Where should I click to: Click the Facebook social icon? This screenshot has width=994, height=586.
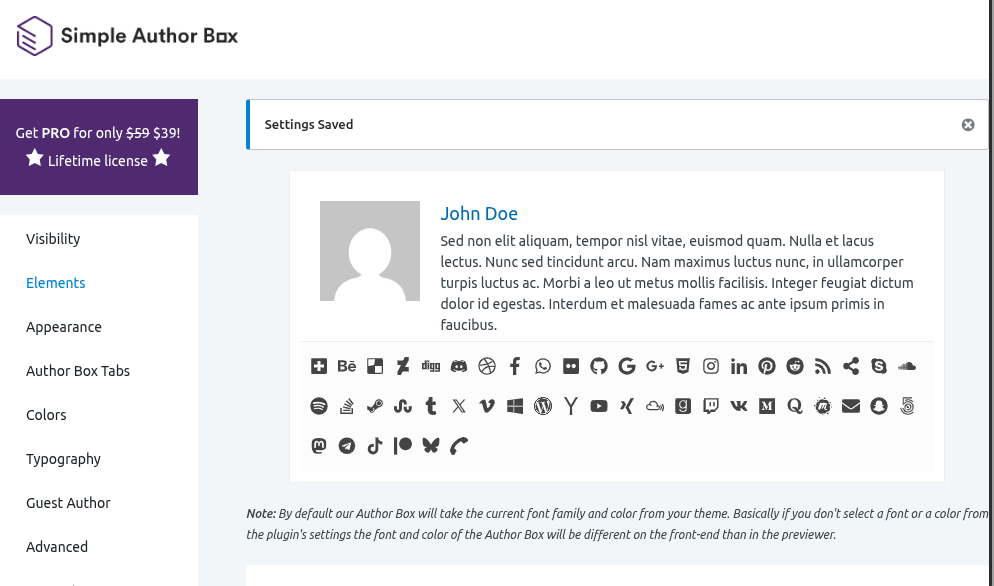click(x=515, y=366)
